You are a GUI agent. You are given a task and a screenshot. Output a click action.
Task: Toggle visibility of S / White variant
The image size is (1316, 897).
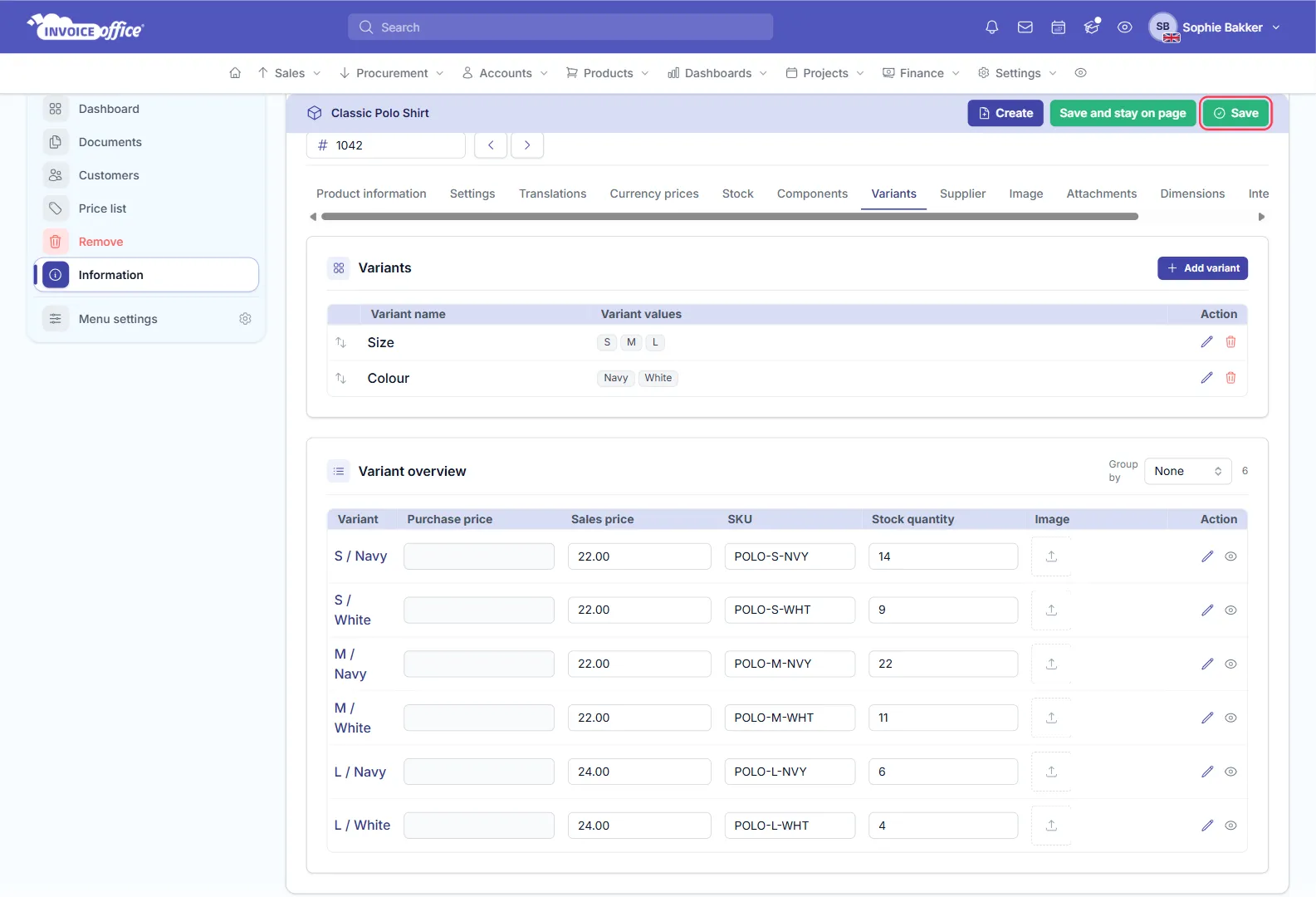(1230, 610)
